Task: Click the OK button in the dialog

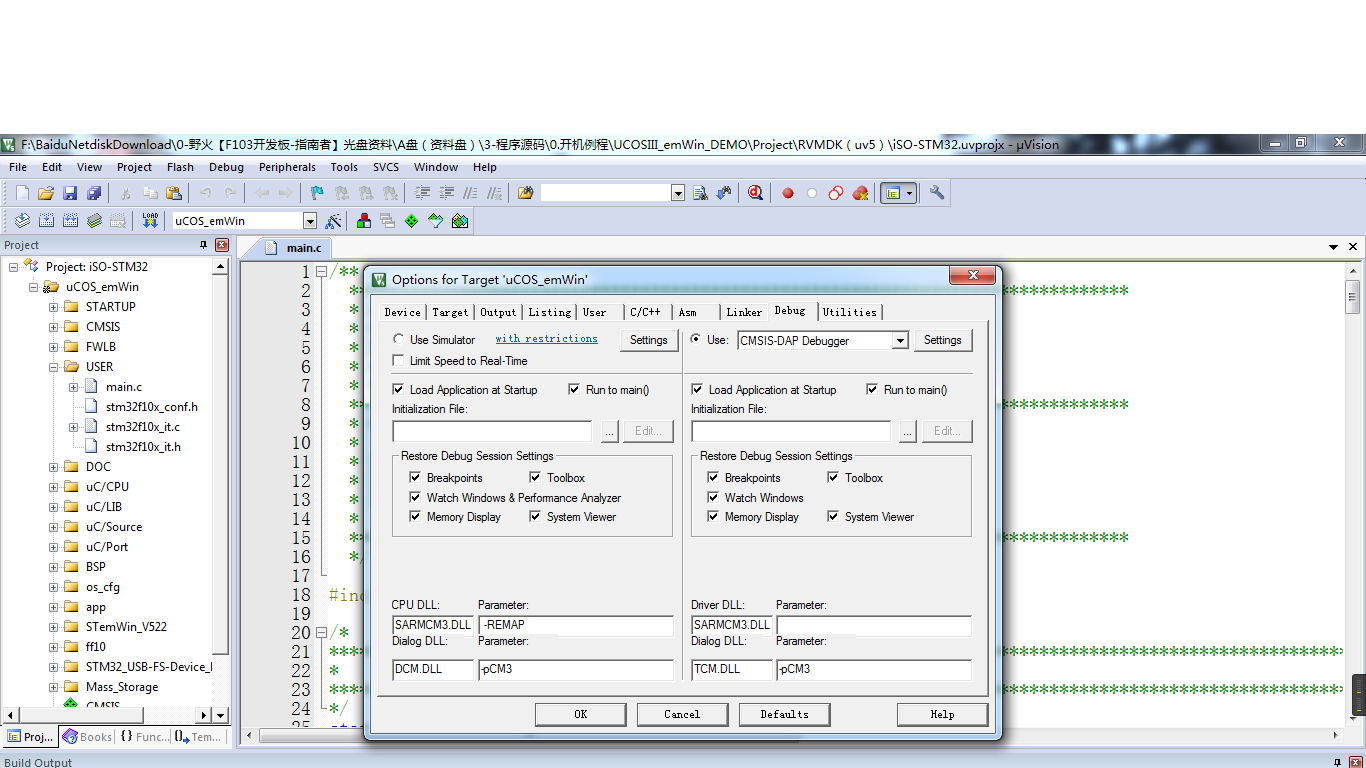Action: tap(581, 714)
